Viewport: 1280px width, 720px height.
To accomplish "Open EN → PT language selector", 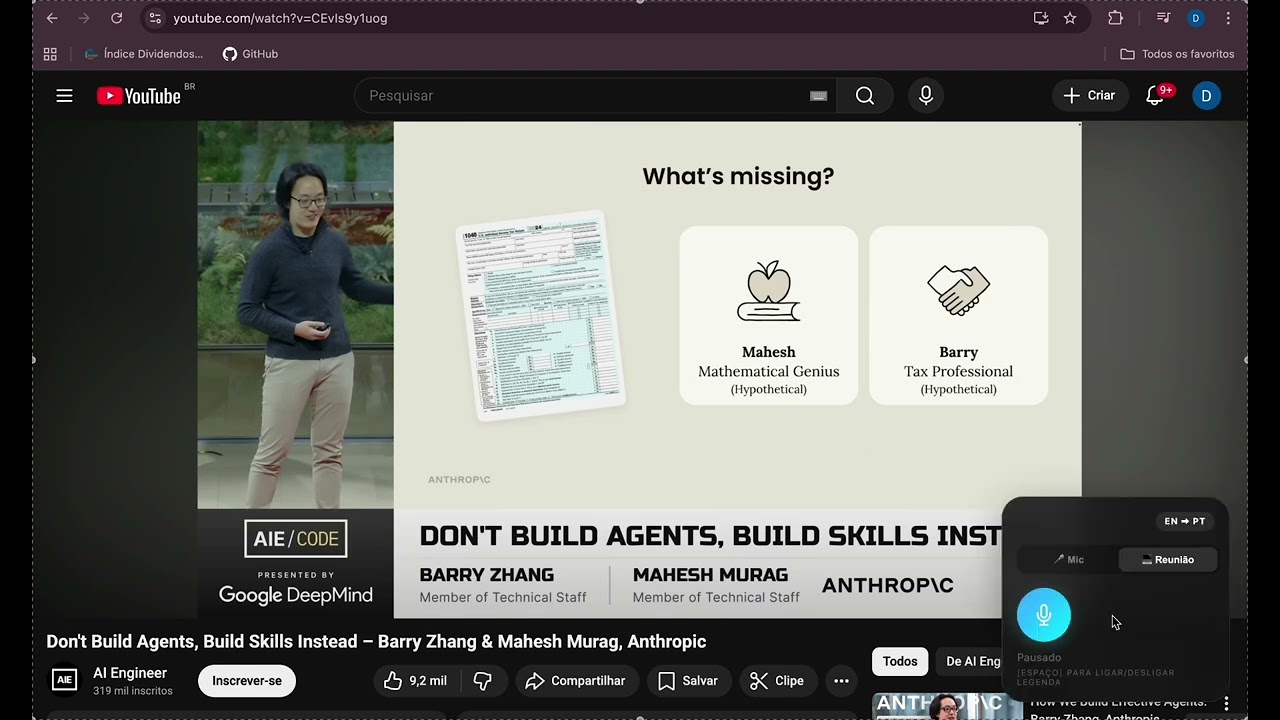I will coord(1184,521).
